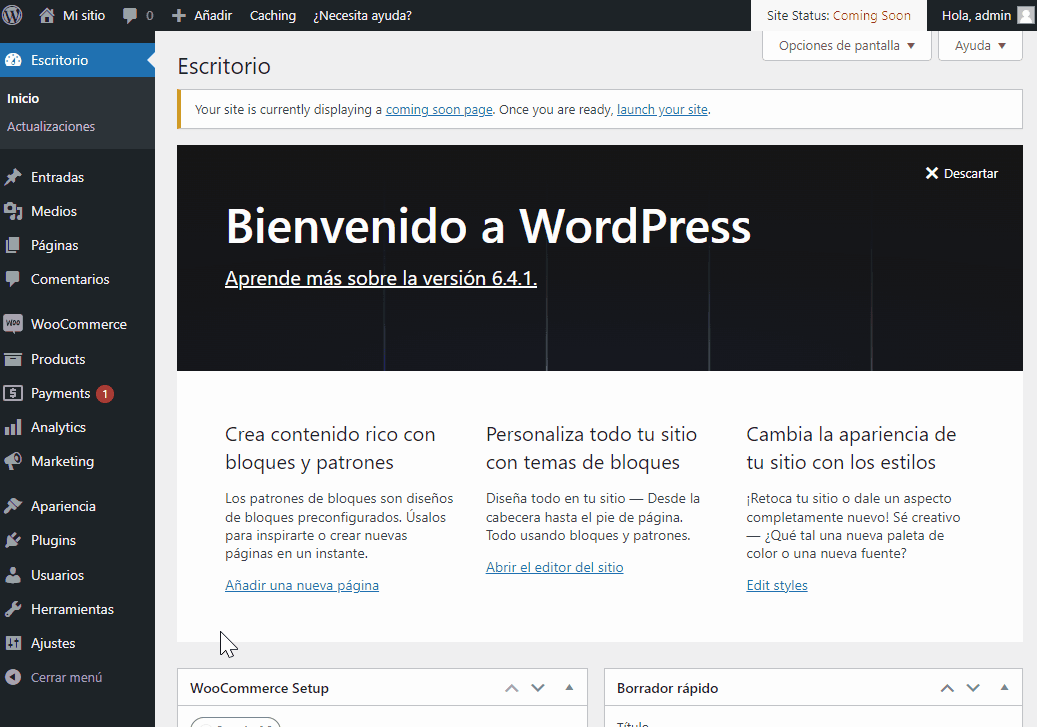Open the Caching menu in admin bar
Image resolution: width=1037 pixels, height=727 pixels.
[x=272, y=15]
